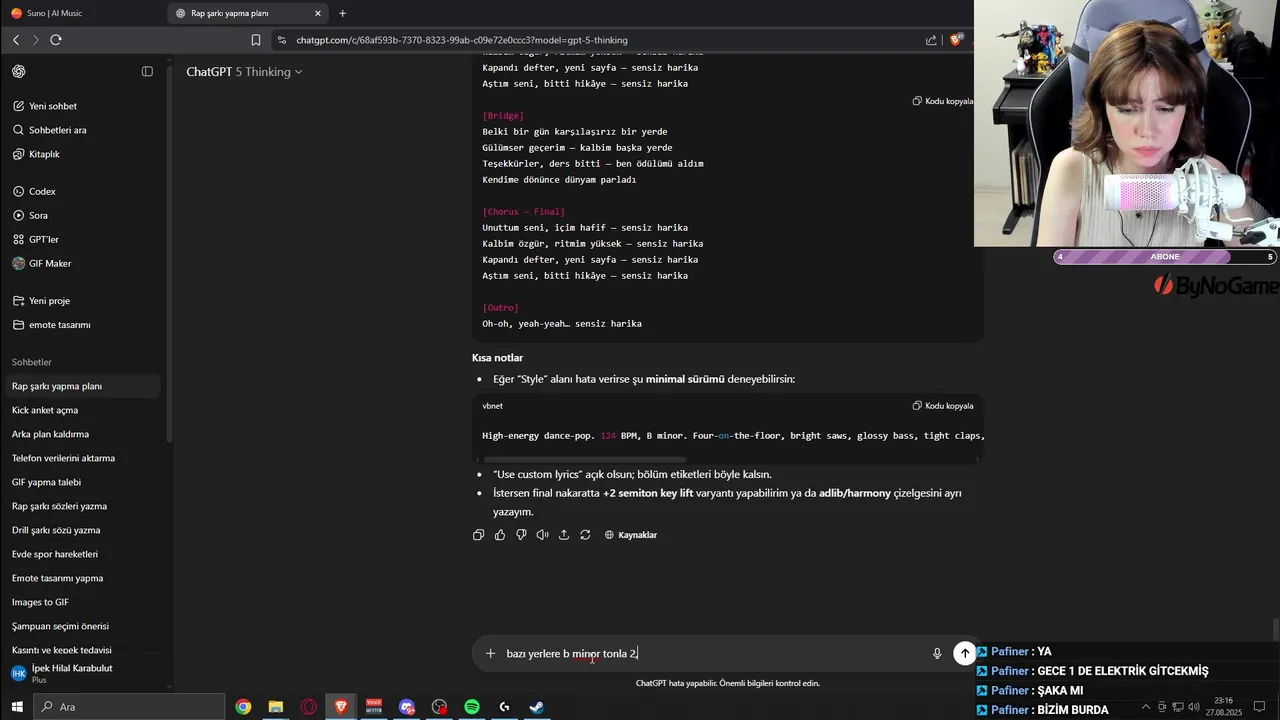Give thumbs down to the response
This screenshot has width=1280, height=720.
point(521,535)
